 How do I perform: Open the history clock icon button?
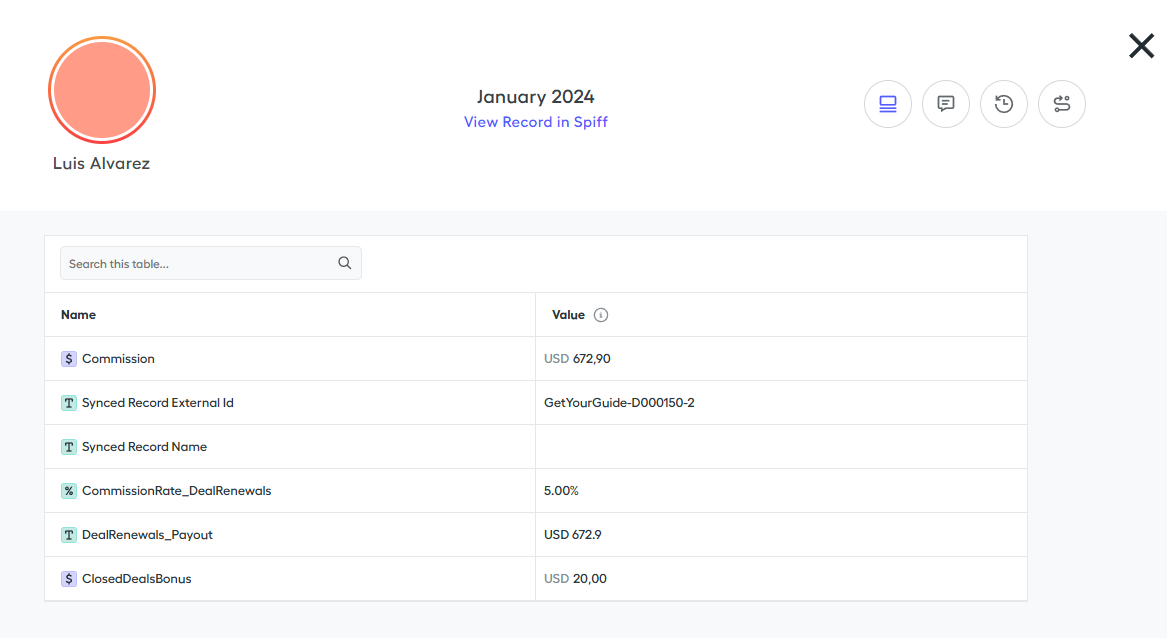point(1004,104)
